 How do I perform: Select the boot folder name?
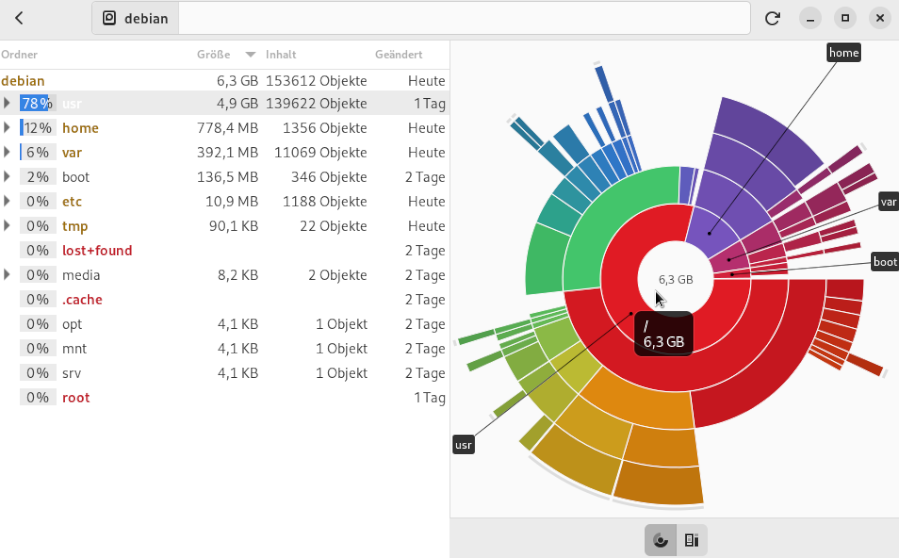click(x=76, y=177)
